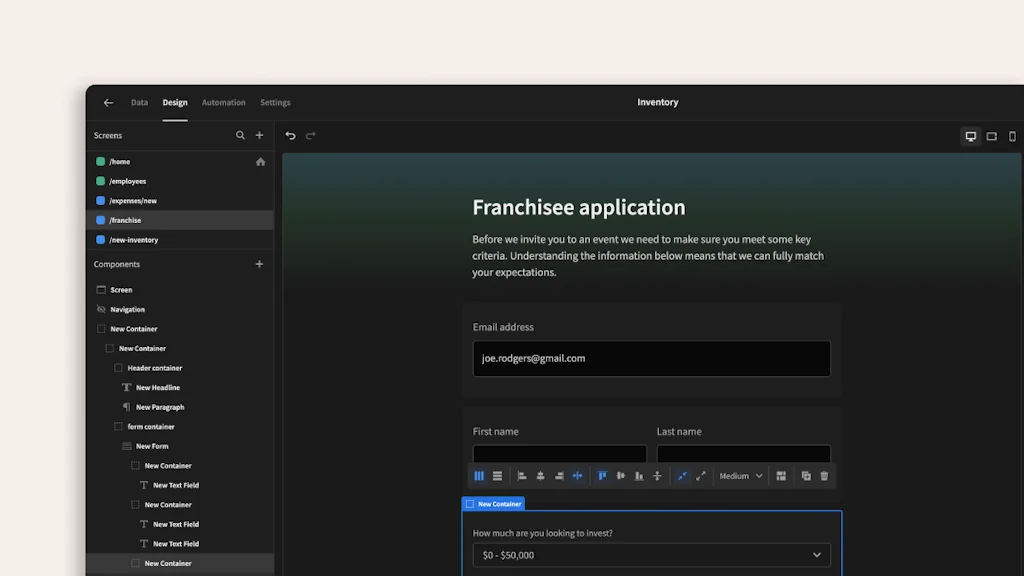Select the /home screen in the sidebar
The width and height of the screenshot is (1024, 576).
click(x=120, y=160)
